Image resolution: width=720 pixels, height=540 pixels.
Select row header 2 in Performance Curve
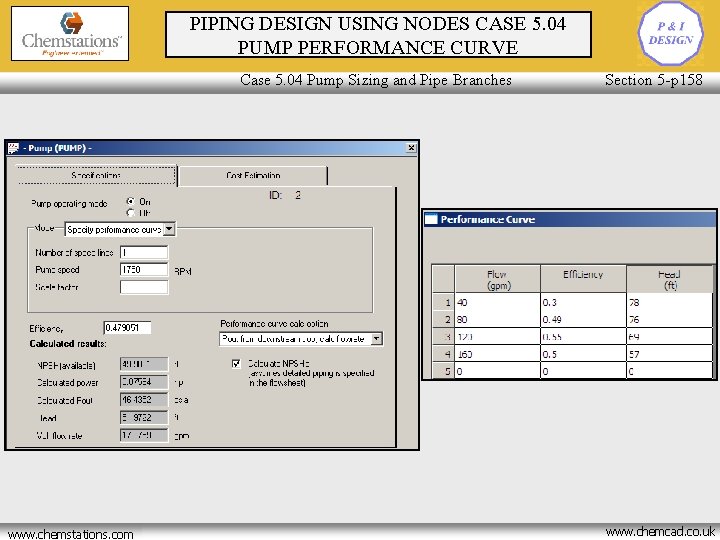click(444, 320)
